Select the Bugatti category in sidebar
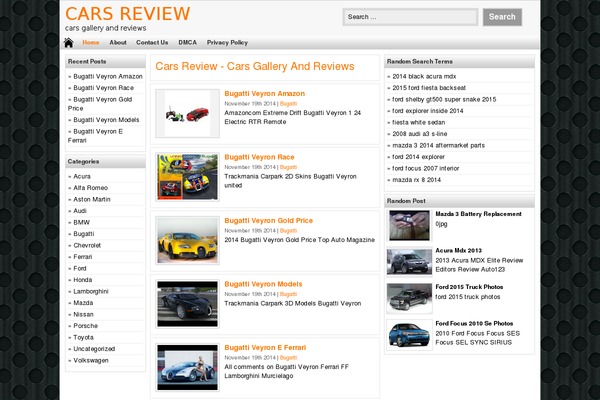 (83, 234)
